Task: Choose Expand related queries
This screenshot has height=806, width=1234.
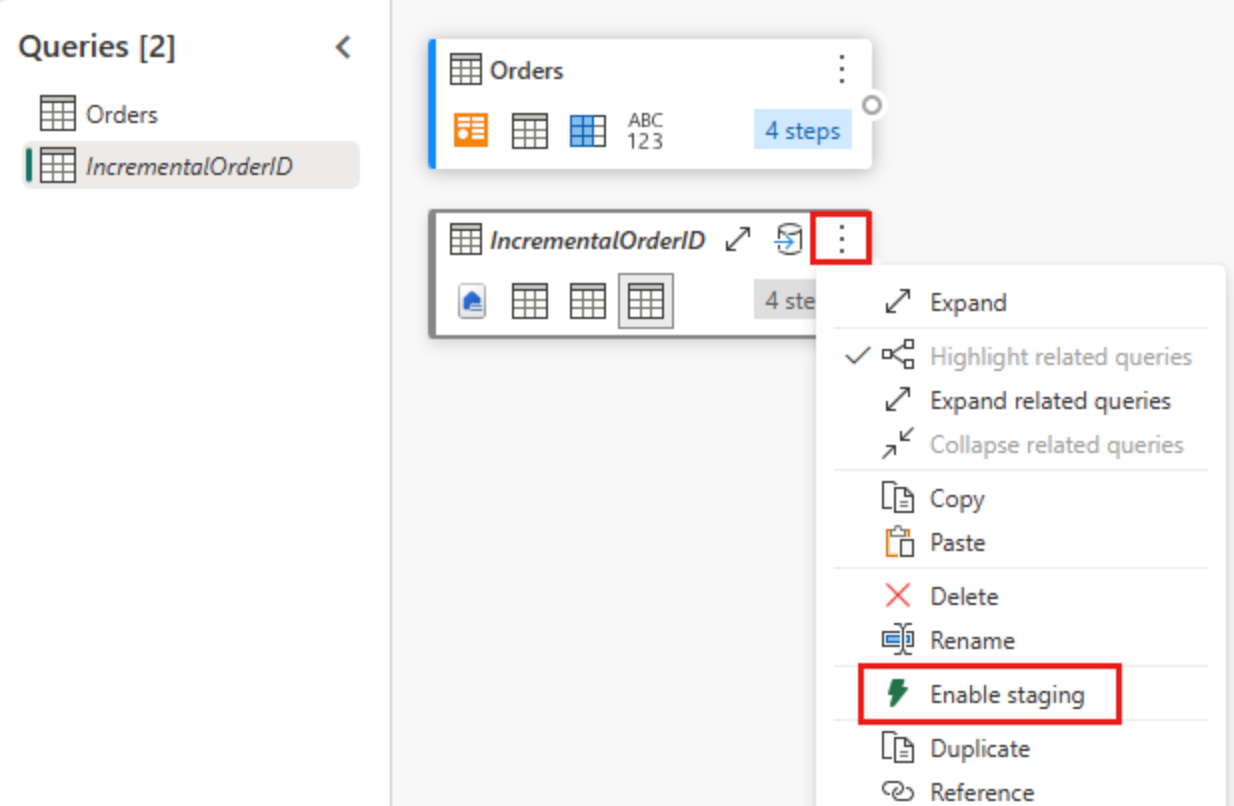Action: click(x=1021, y=401)
